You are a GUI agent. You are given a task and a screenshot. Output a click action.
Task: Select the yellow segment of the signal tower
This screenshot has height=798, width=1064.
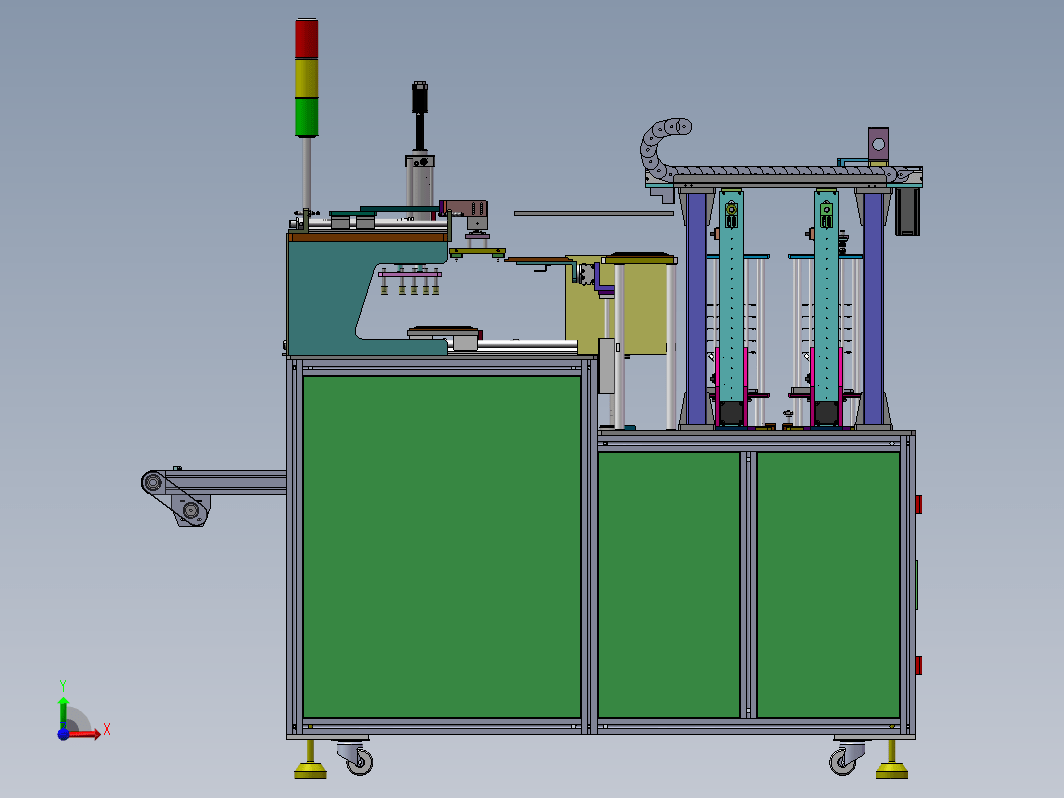307,78
